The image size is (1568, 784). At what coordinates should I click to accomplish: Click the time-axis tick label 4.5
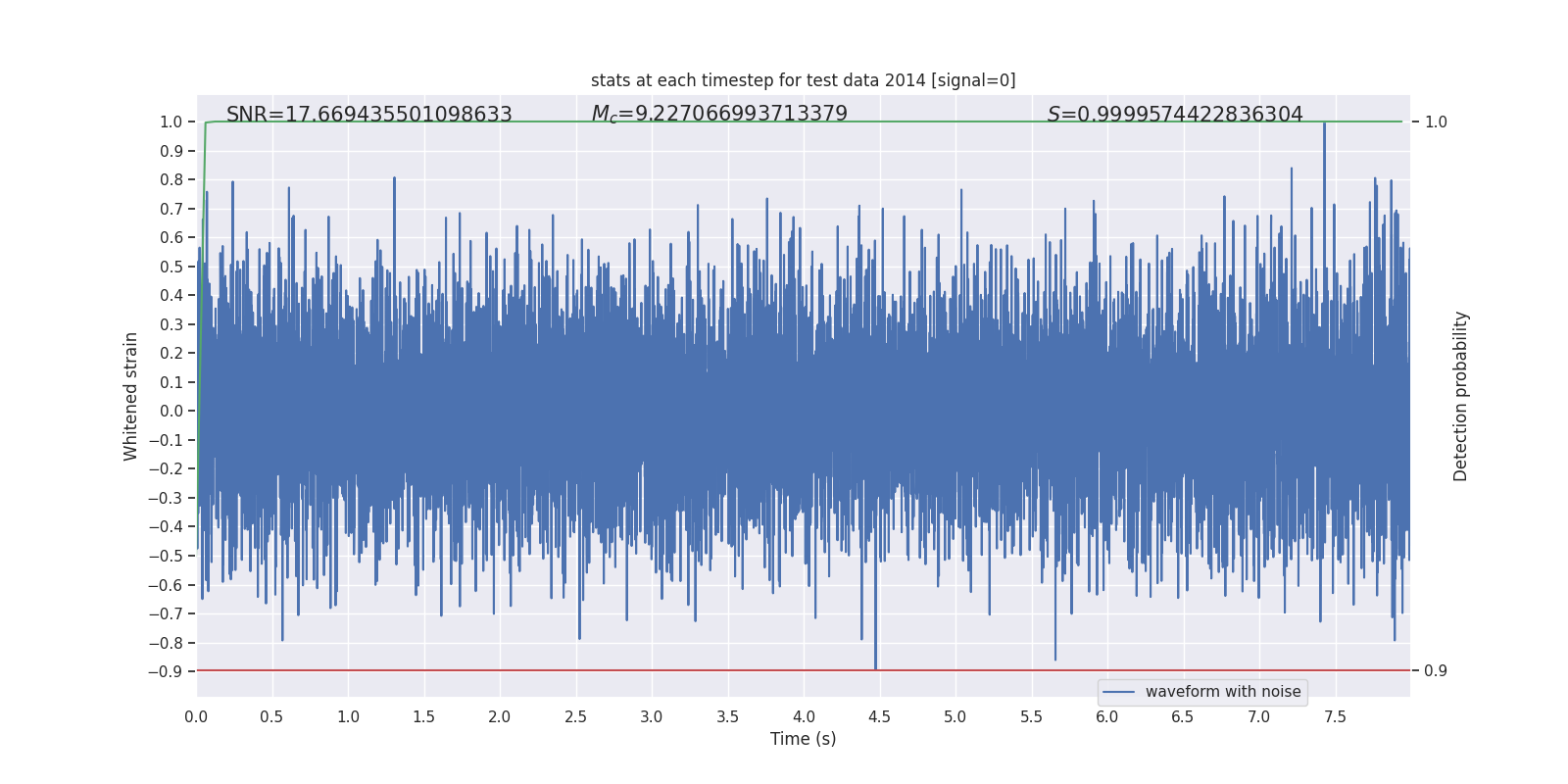click(879, 716)
